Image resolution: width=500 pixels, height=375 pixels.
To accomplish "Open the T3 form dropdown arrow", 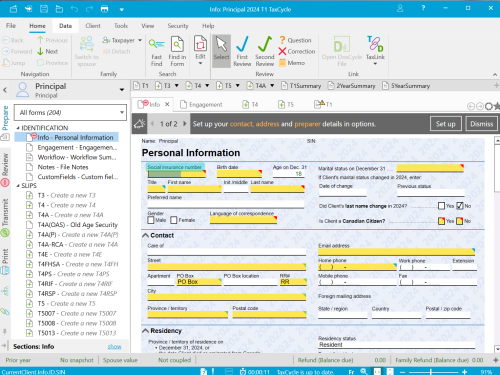I will [177, 86].
